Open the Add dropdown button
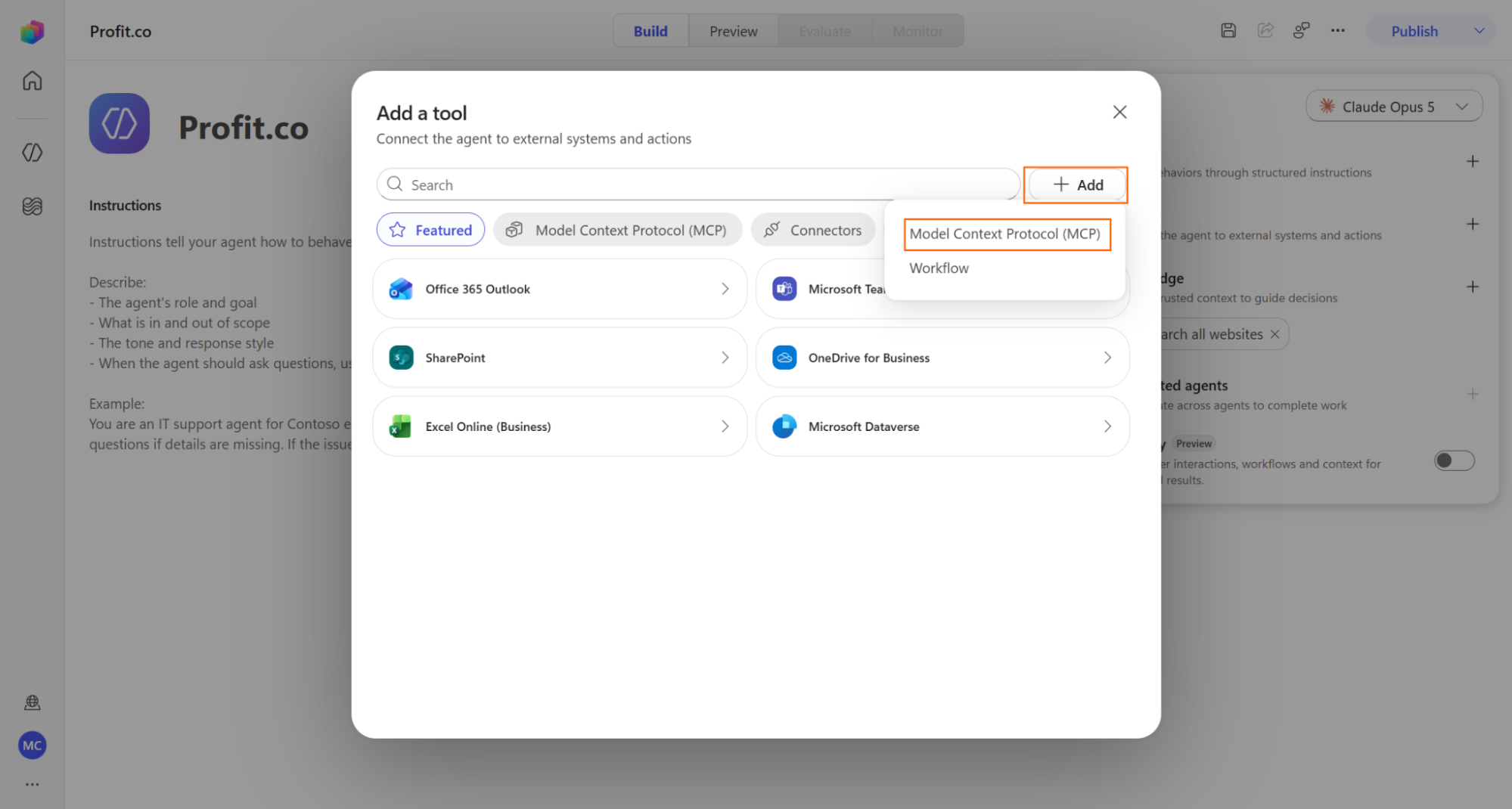This screenshot has height=809, width=1512. (1077, 184)
